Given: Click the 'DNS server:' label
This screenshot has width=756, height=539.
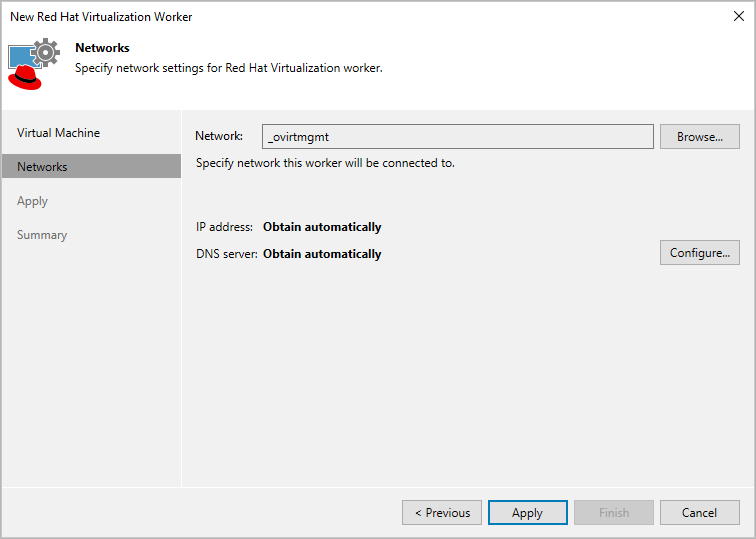Looking at the screenshot, I should [227, 254].
